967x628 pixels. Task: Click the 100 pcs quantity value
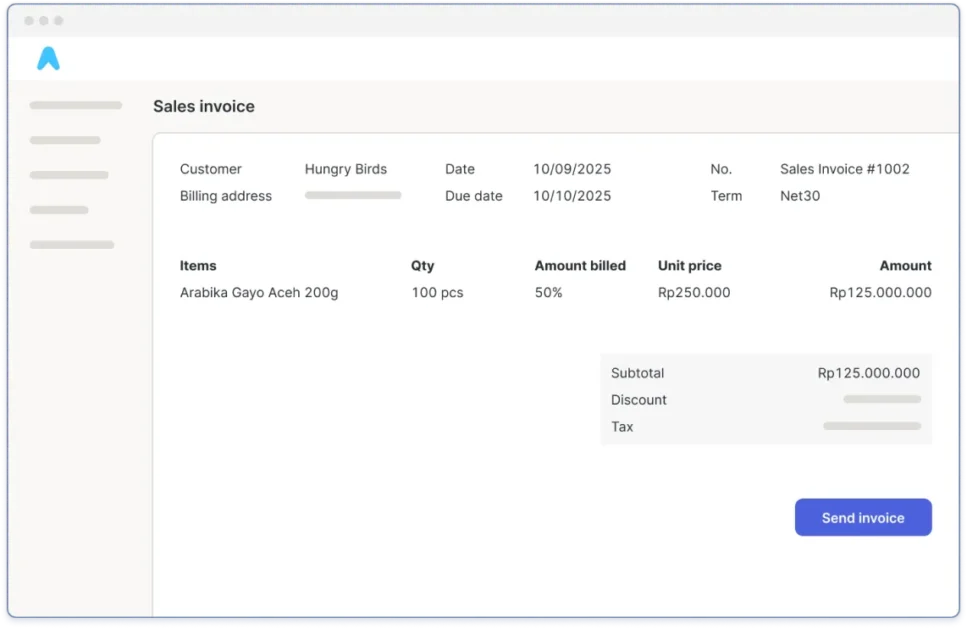coord(437,293)
